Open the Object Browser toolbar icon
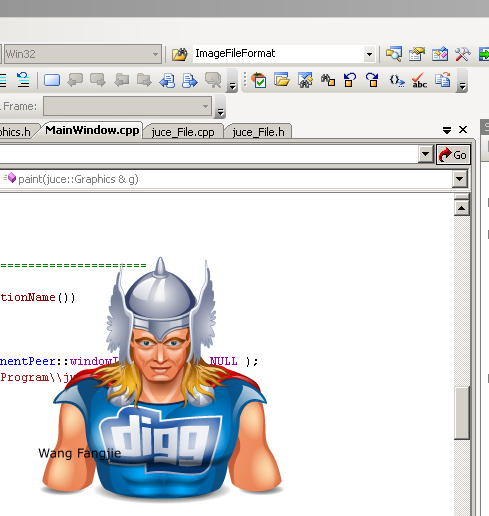Viewport: 489px width, 516px height. (x=440, y=54)
